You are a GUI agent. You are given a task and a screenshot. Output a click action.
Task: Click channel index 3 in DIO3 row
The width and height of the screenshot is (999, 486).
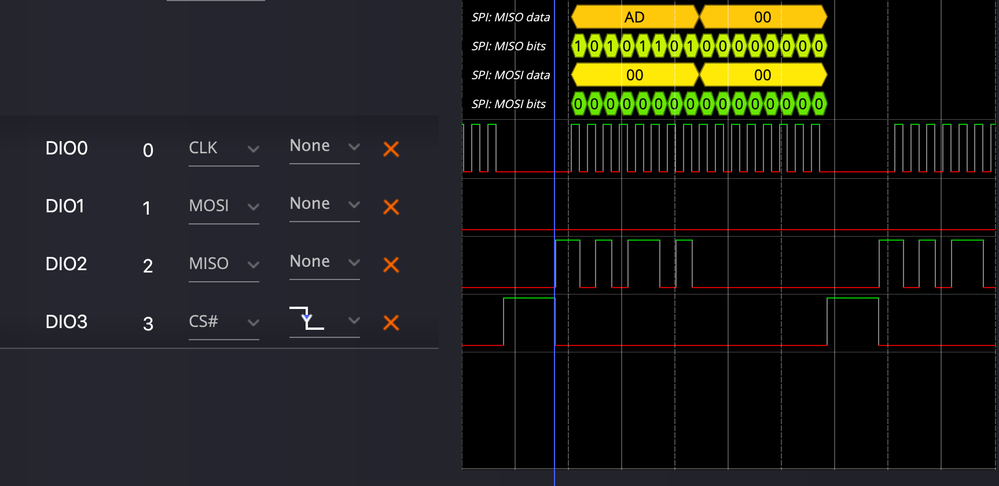pos(148,324)
